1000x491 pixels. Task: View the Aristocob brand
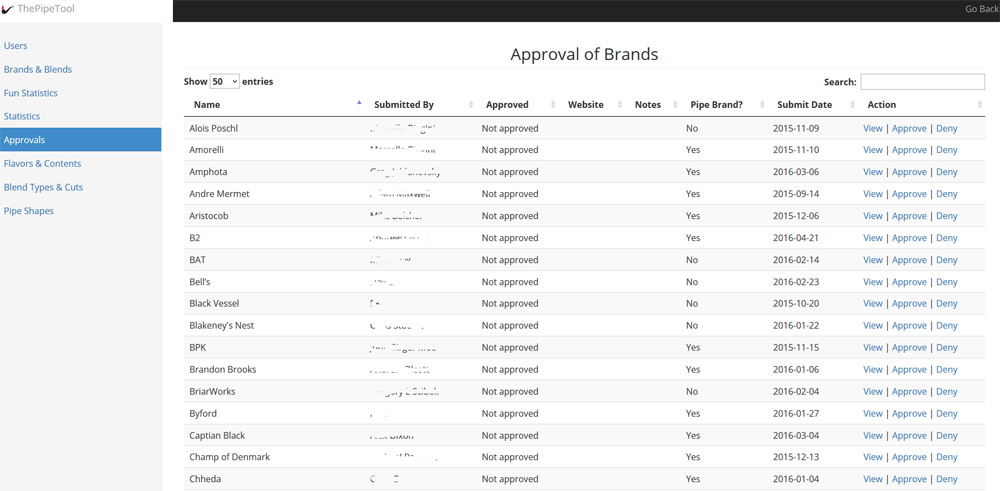click(x=872, y=216)
